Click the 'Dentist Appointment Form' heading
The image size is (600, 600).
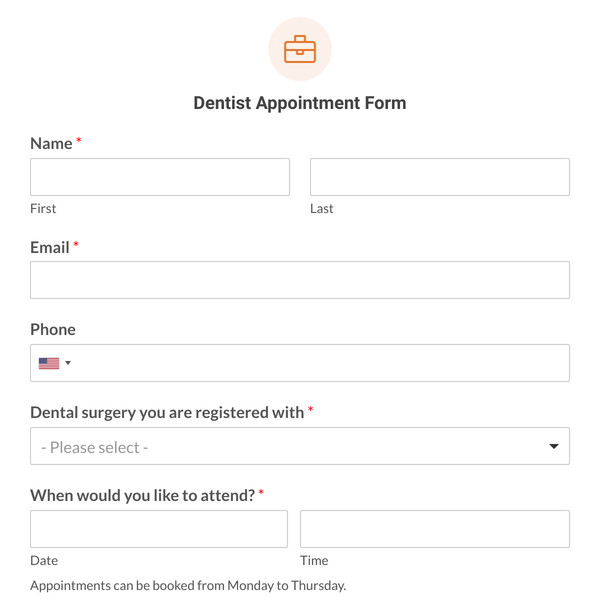tap(300, 103)
